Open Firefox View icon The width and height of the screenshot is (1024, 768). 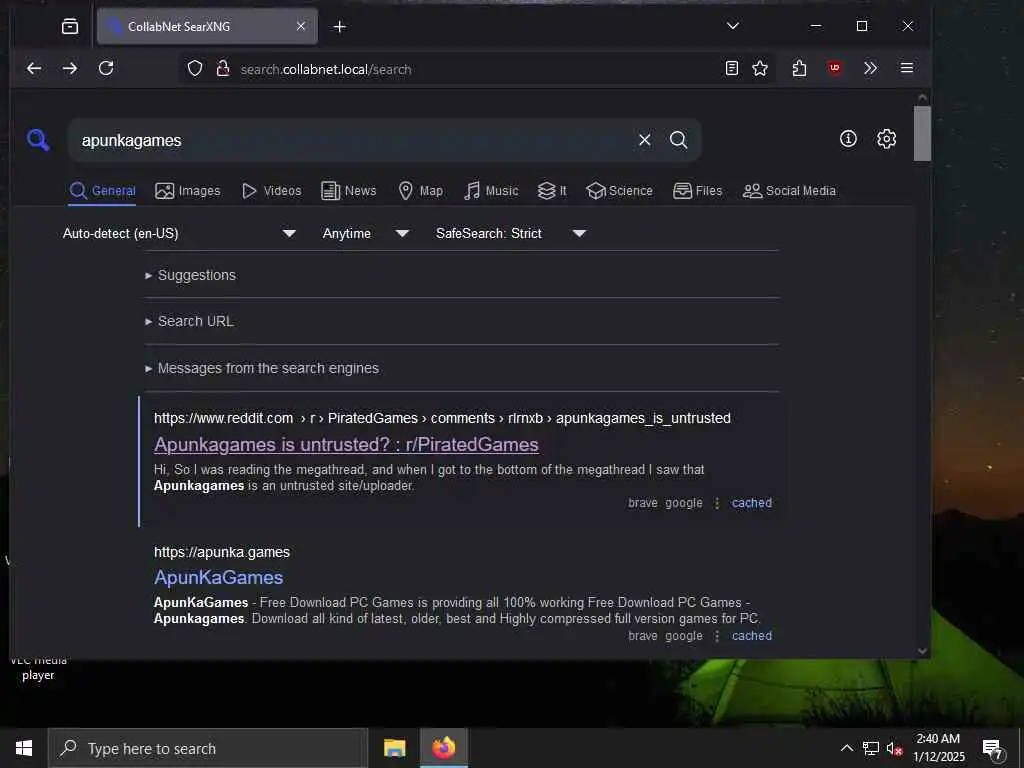(x=70, y=26)
